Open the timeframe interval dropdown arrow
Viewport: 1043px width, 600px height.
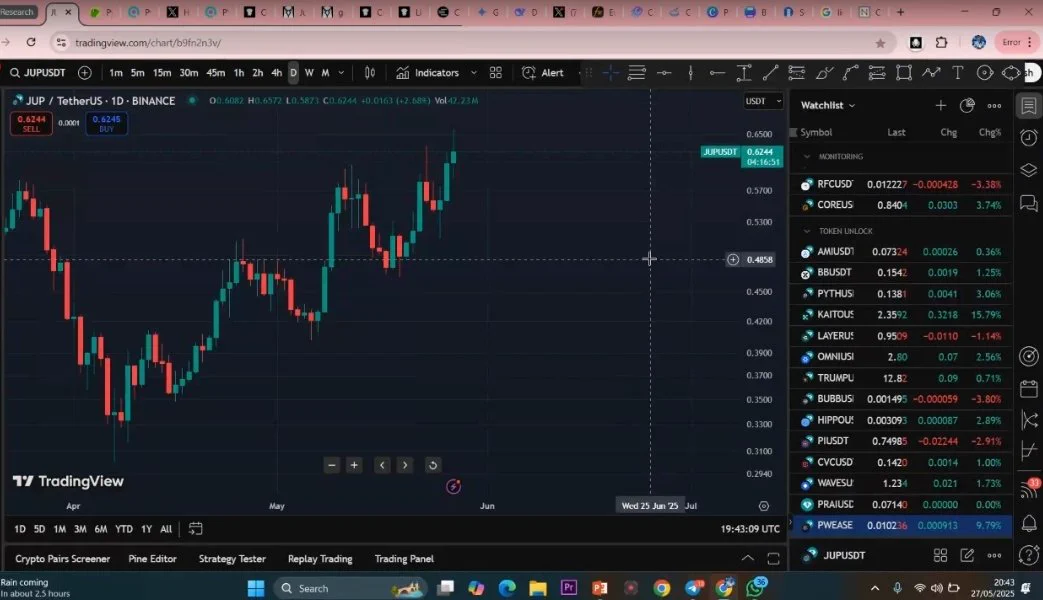341,73
